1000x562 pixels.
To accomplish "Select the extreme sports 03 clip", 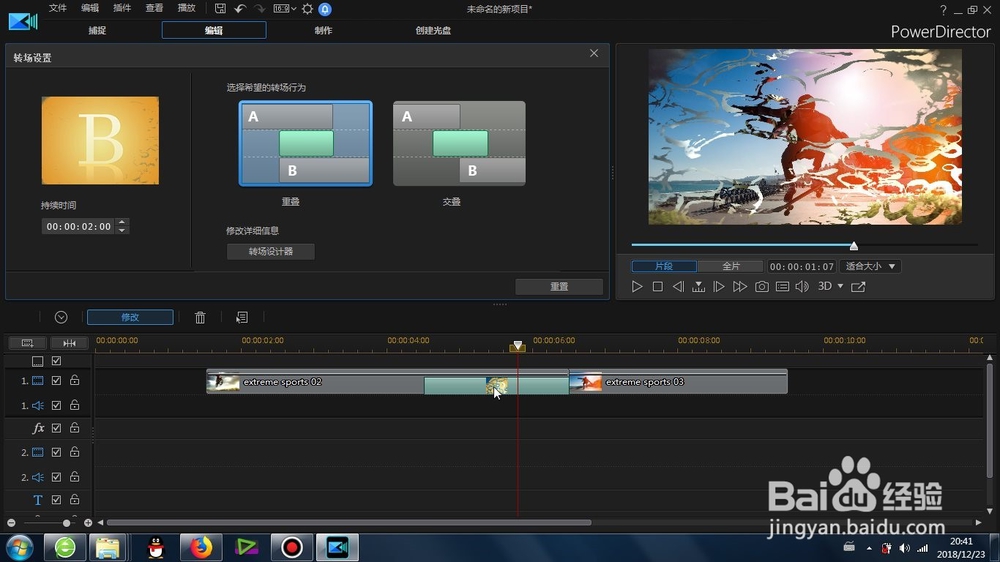I will [678, 382].
